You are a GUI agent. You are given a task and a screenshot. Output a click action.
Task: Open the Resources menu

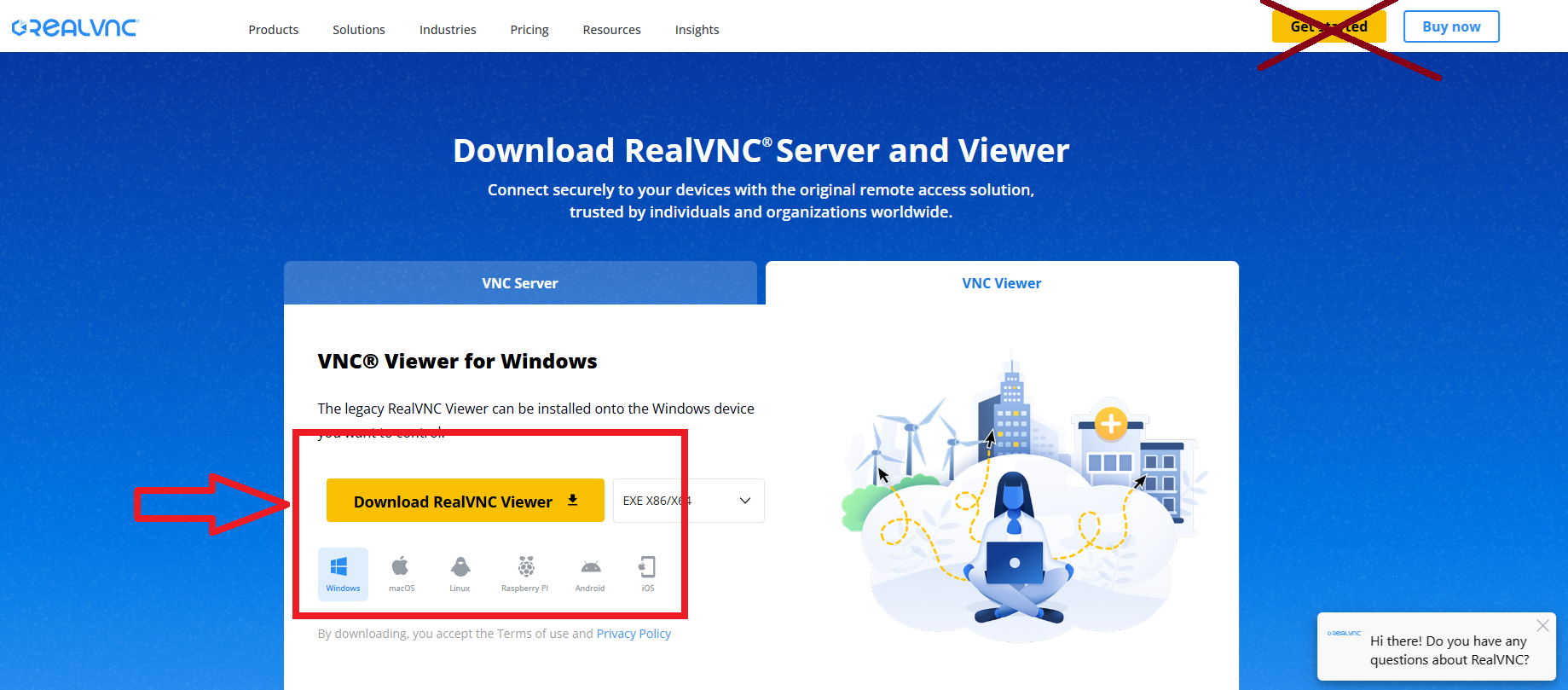pyautogui.click(x=611, y=30)
